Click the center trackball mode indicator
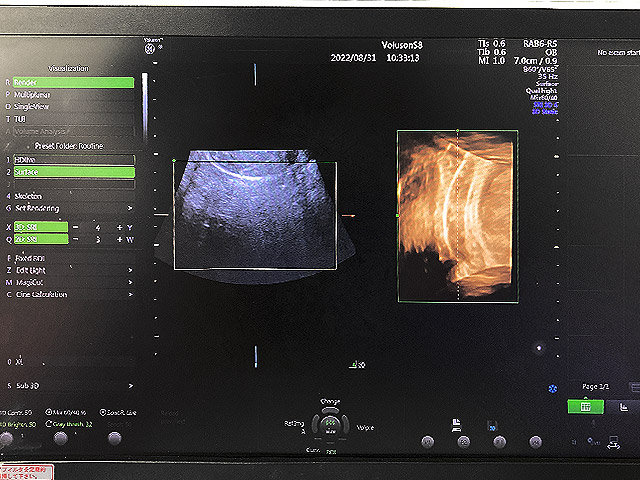This screenshot has height=480, width=640. (330, 424)
